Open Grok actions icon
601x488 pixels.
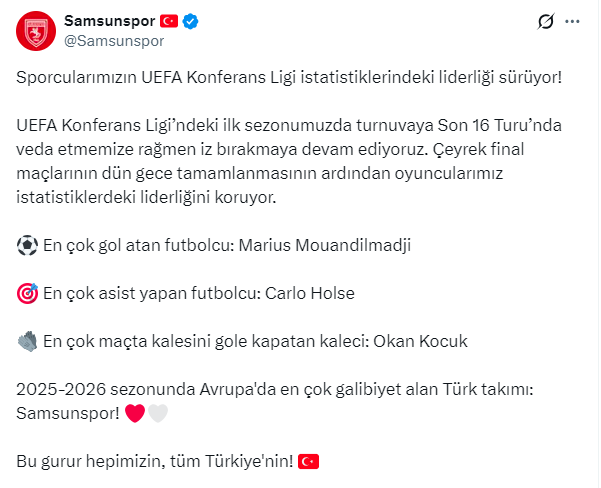[546, 21]
